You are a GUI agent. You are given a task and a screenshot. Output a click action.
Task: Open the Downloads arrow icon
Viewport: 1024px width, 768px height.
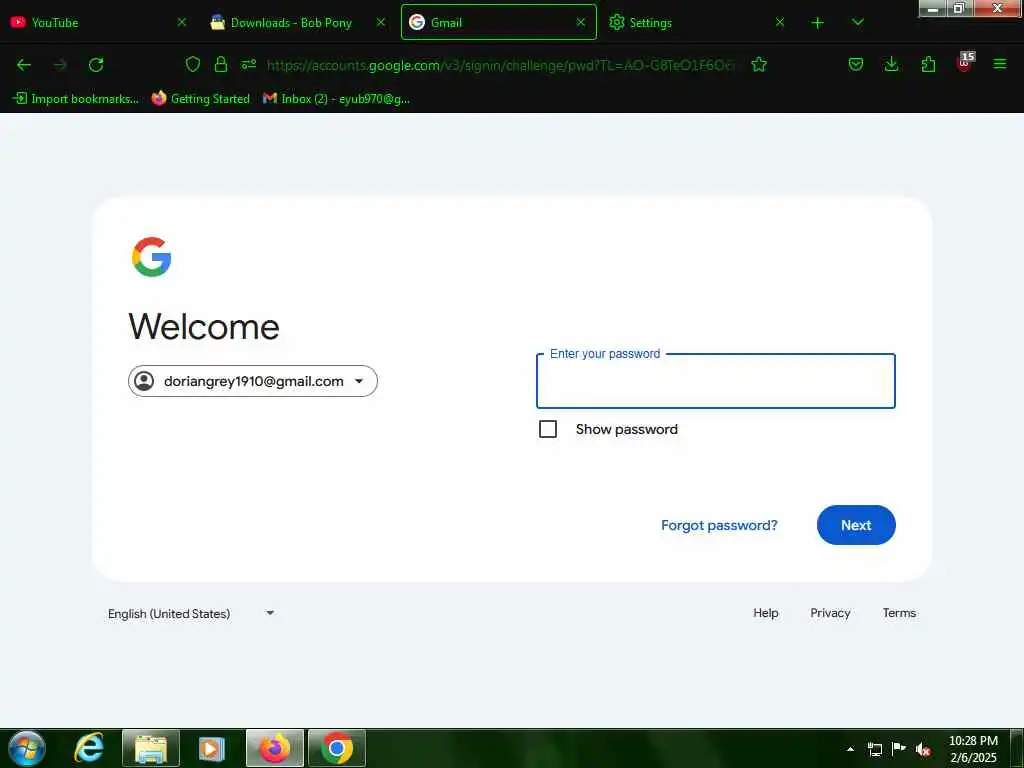pyautogui.click(x=891, y=64)
